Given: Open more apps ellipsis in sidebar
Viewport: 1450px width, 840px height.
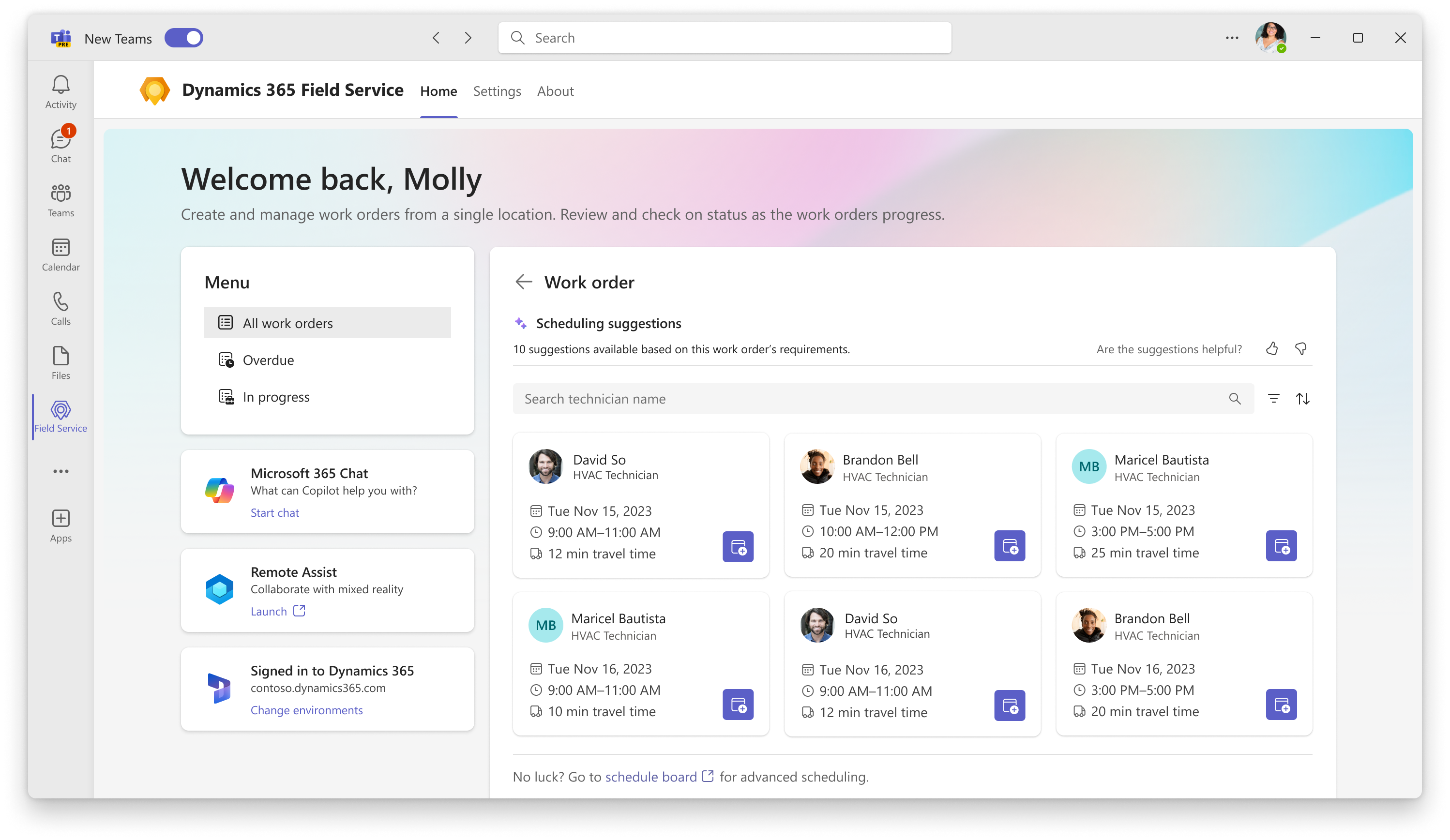Looking at the screenshot, I should coord(60,471).
